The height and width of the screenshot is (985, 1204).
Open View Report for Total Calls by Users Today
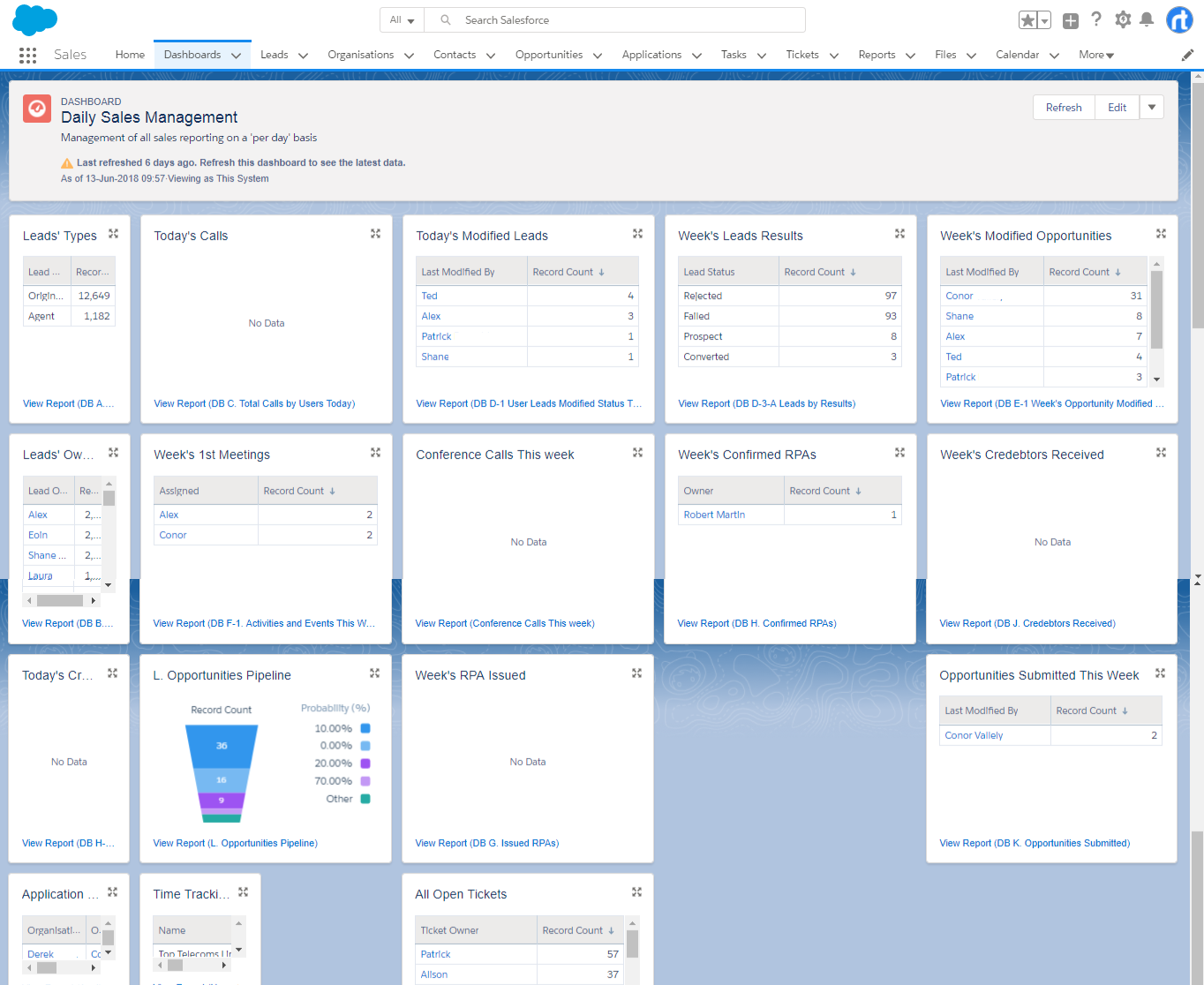(x=254, y=403)
